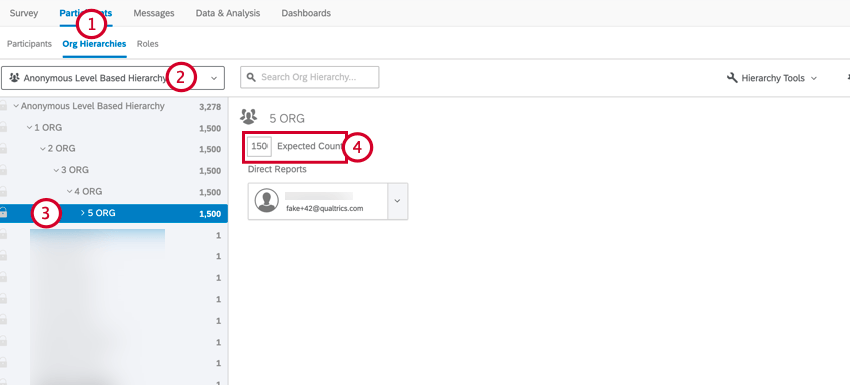
Task: Click the magnifier icon in the search box
Action: tap(251, 77)
